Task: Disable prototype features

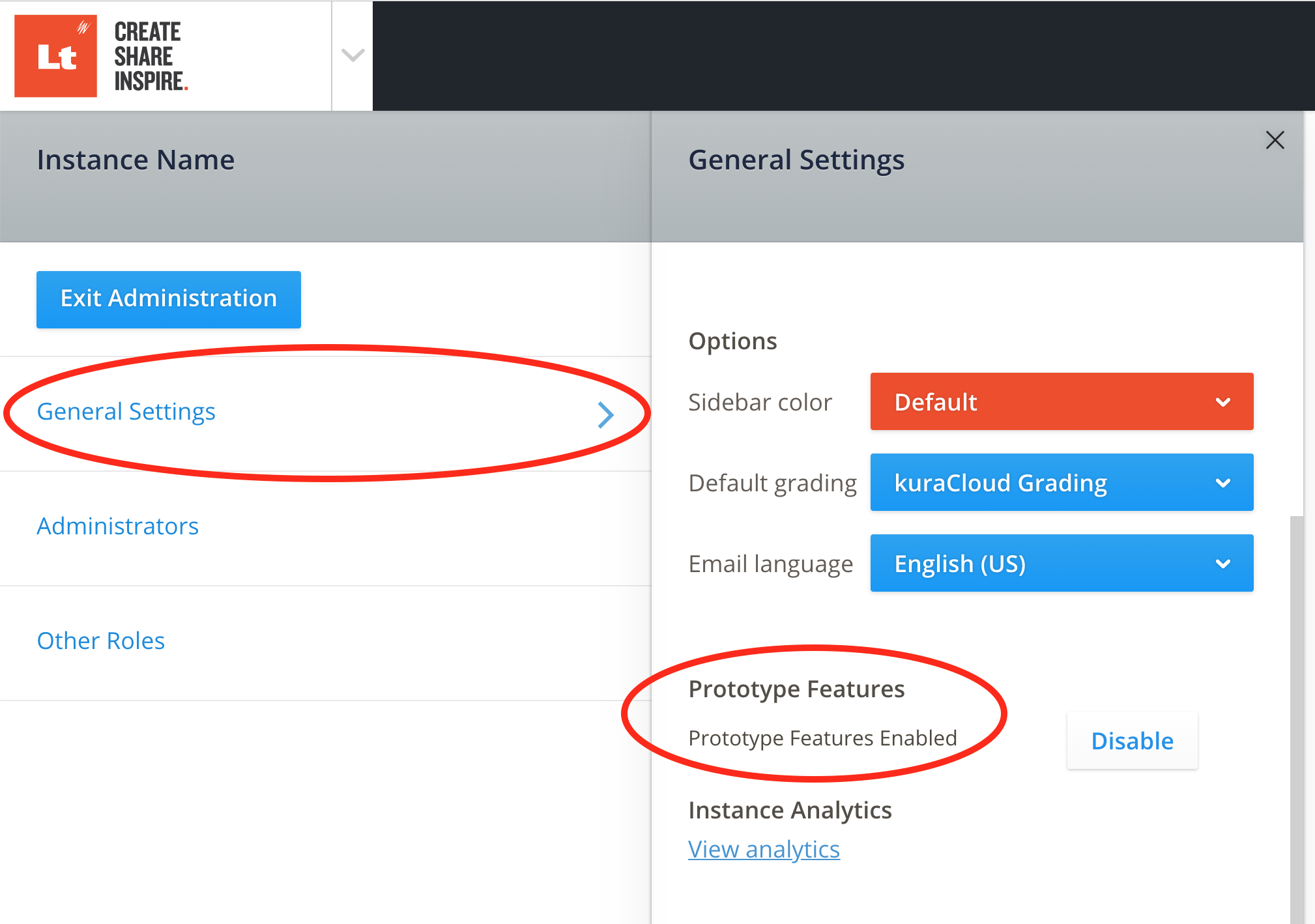Action: coord(1132,741)
